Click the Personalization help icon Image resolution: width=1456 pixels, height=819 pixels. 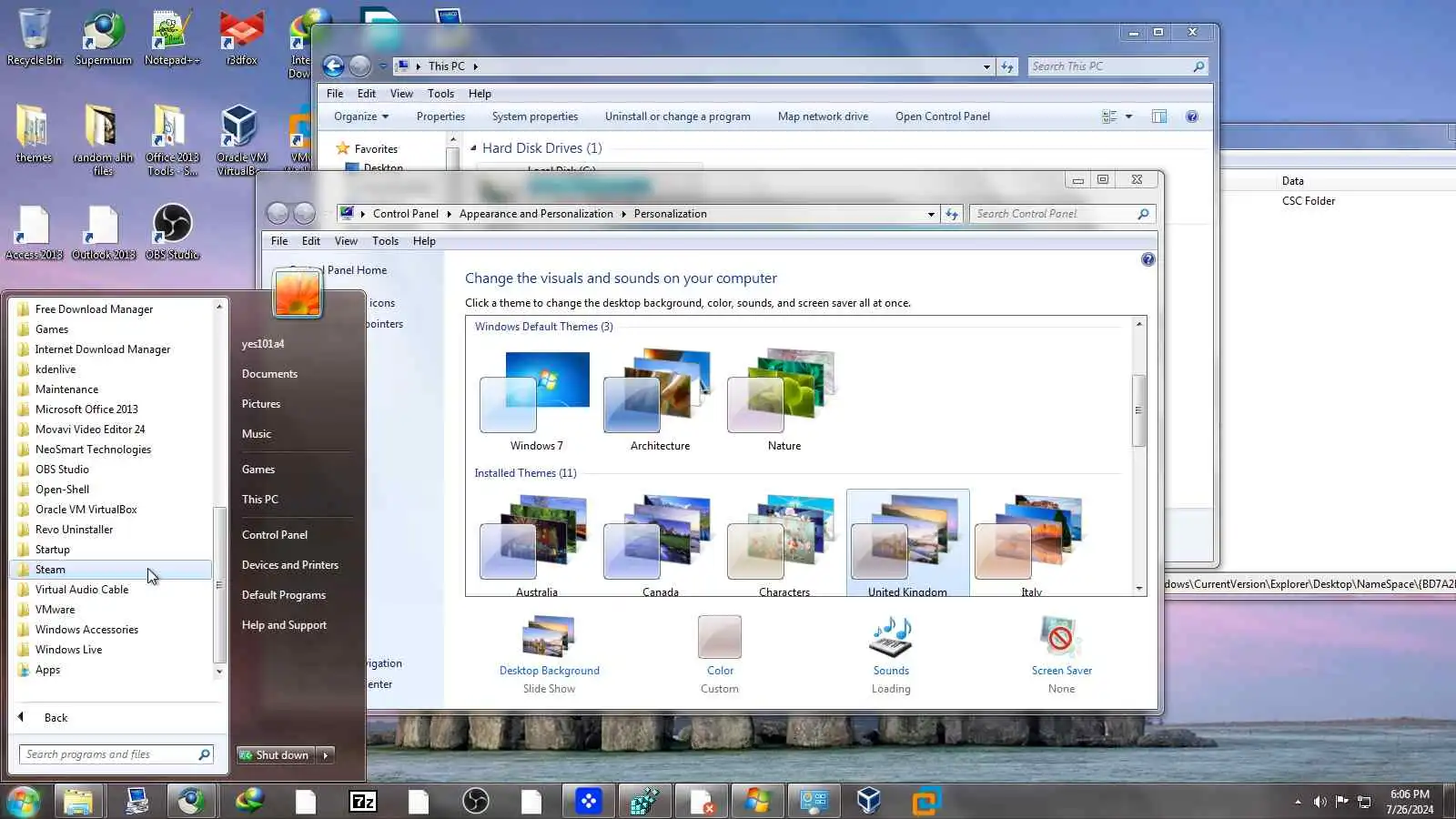click(1148, 259)
